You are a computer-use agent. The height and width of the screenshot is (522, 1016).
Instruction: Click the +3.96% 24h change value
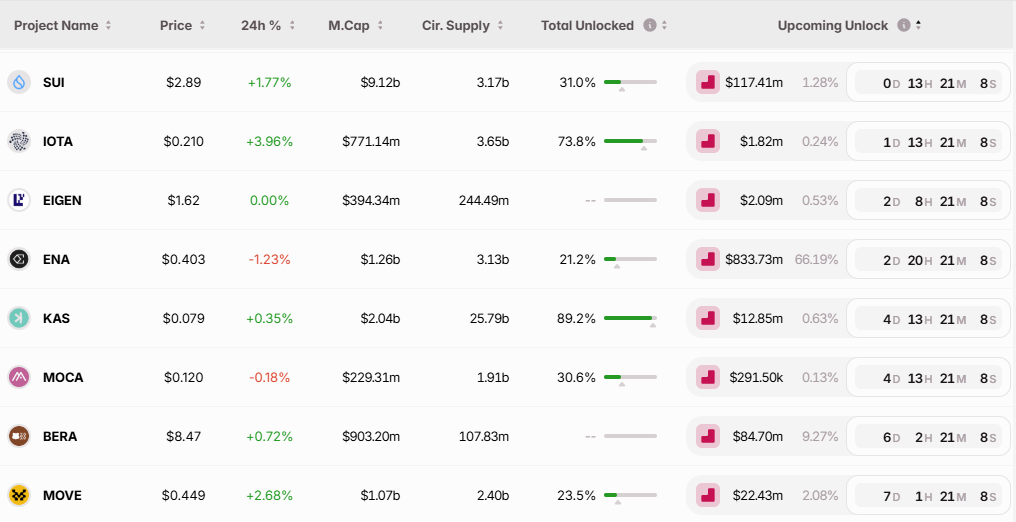pos(270,142)
